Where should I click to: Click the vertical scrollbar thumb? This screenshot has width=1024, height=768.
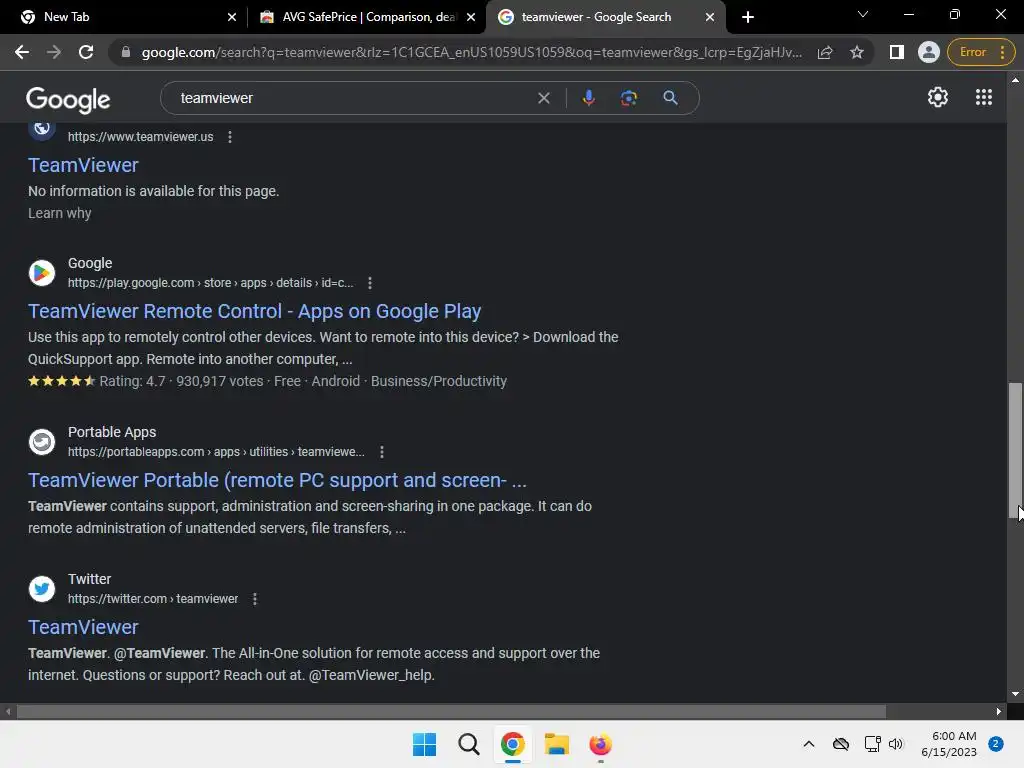pos(1015,451)
